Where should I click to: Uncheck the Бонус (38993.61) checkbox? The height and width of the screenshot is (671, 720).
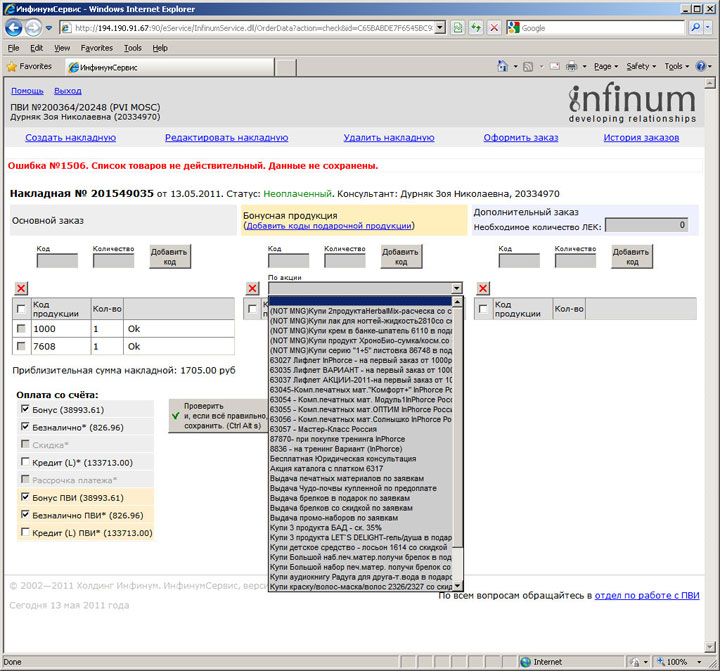(25, 409)
